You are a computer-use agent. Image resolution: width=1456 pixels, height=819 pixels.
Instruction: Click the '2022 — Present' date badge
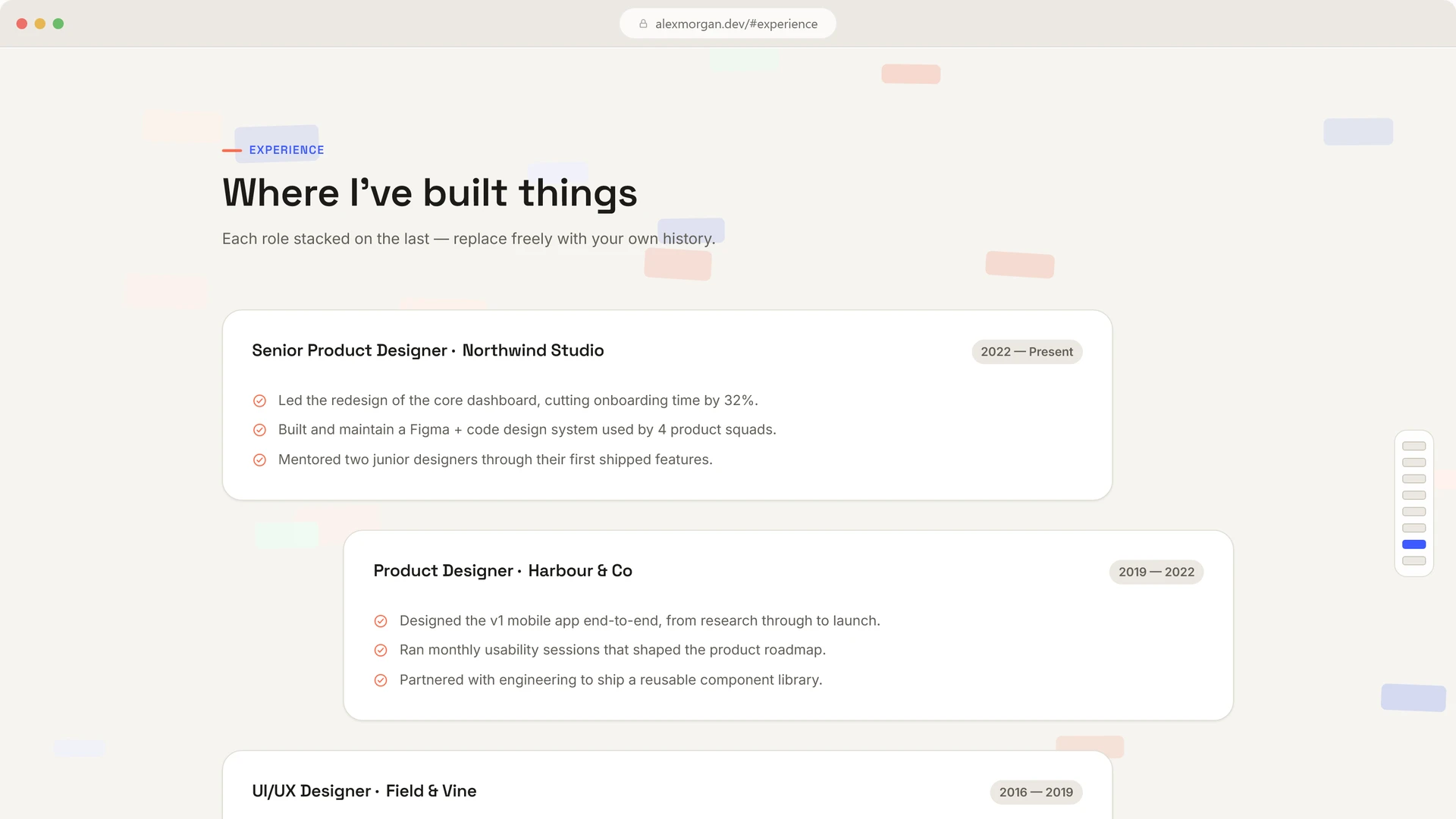point(1027,352)
